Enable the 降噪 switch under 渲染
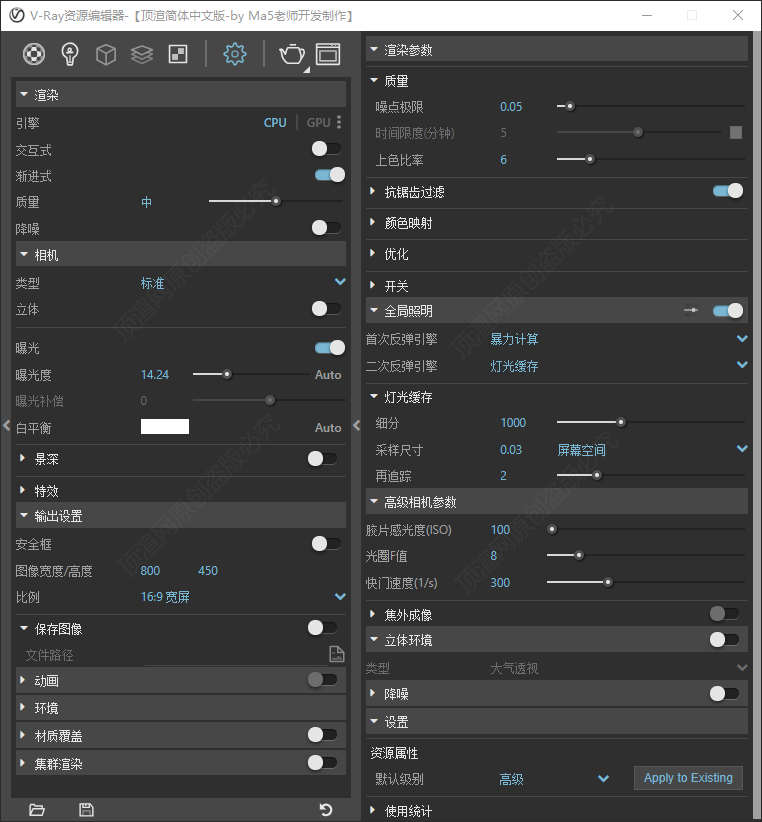The image size is (762, 822). (326, 228)
